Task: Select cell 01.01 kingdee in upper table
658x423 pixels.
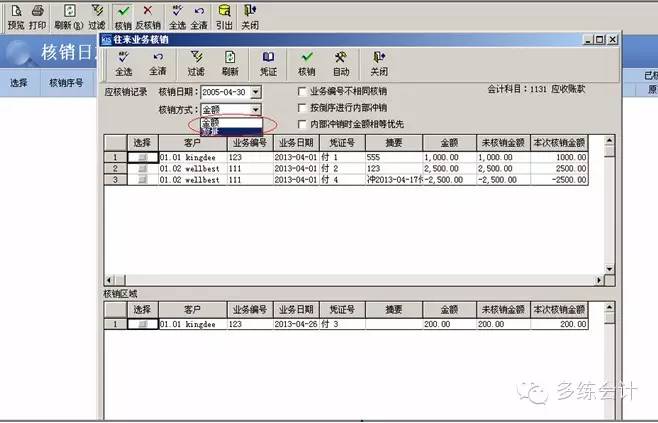Action: (x=193, y=157)
